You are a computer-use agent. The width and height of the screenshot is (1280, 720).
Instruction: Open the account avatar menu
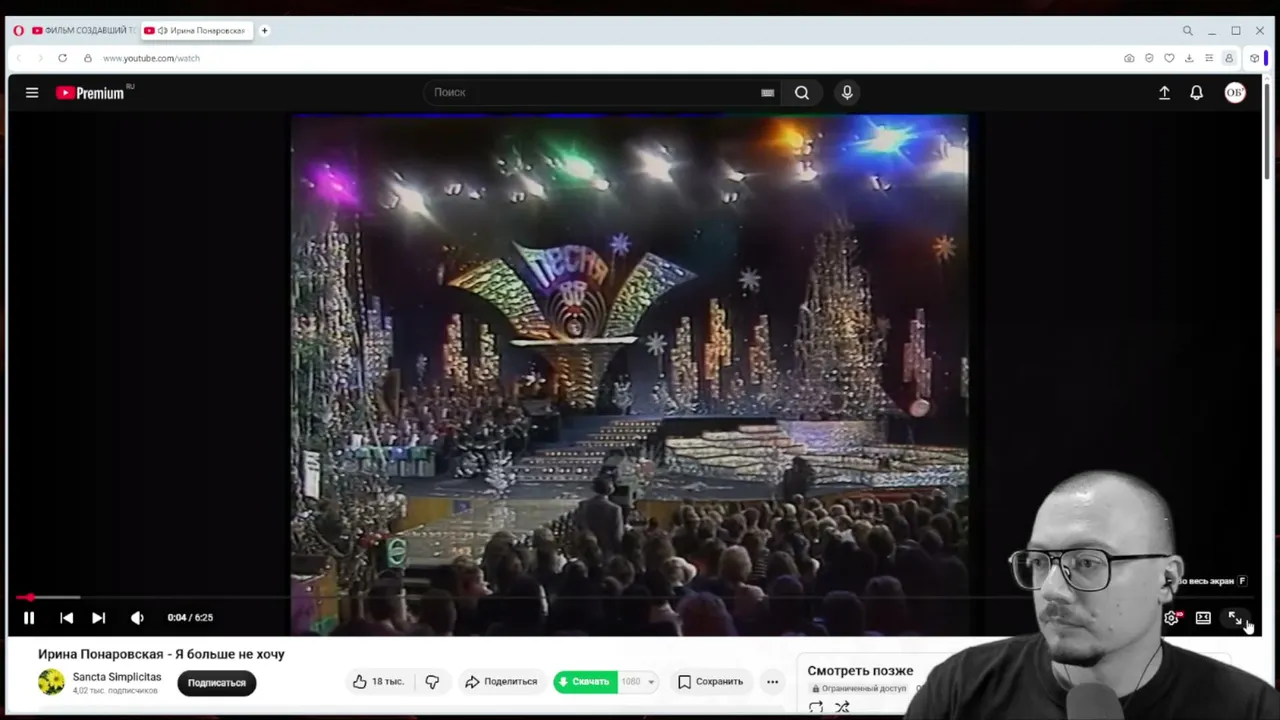(x=1235, y=93)
